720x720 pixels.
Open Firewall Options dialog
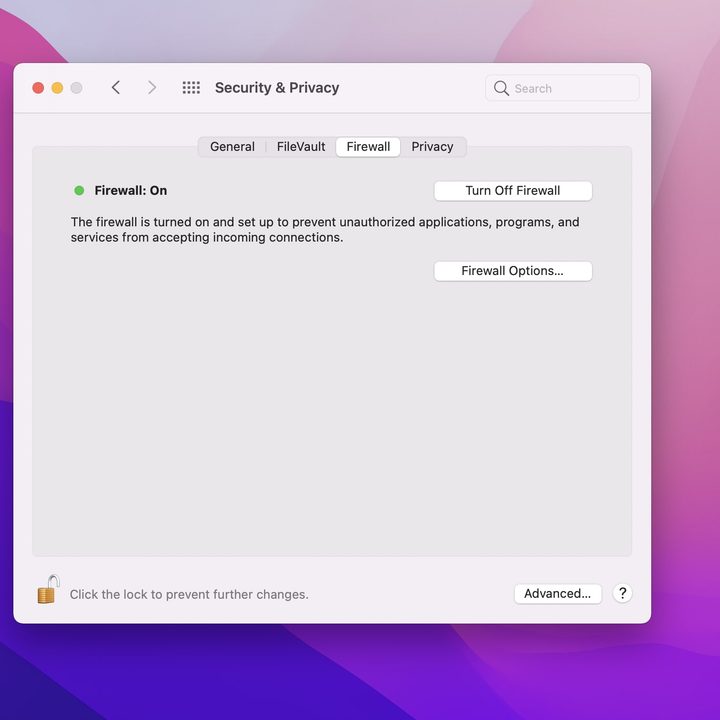(x=513, y=271)
